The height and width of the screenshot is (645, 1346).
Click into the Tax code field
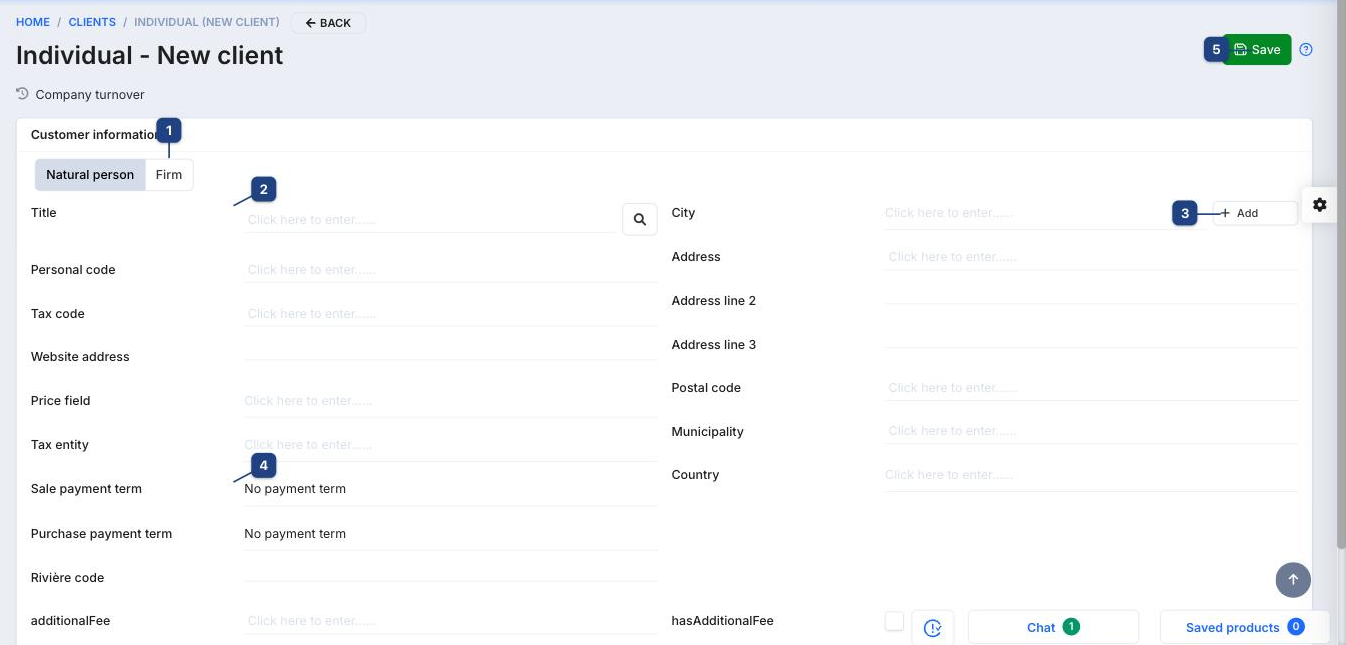click(x=450, y=314)
